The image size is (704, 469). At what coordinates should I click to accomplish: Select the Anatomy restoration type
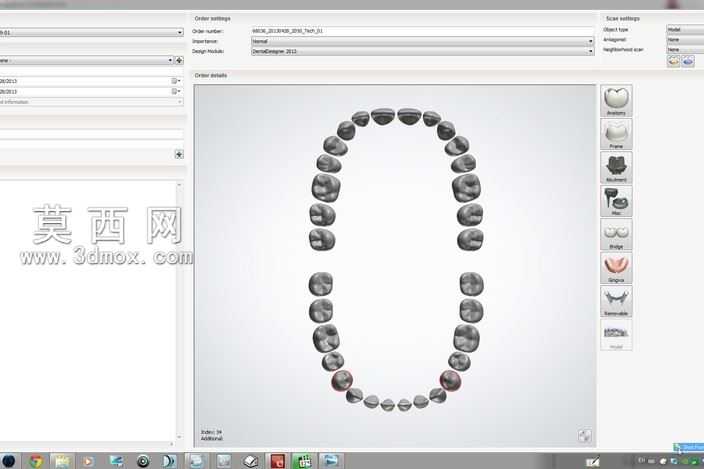point(616,101)
